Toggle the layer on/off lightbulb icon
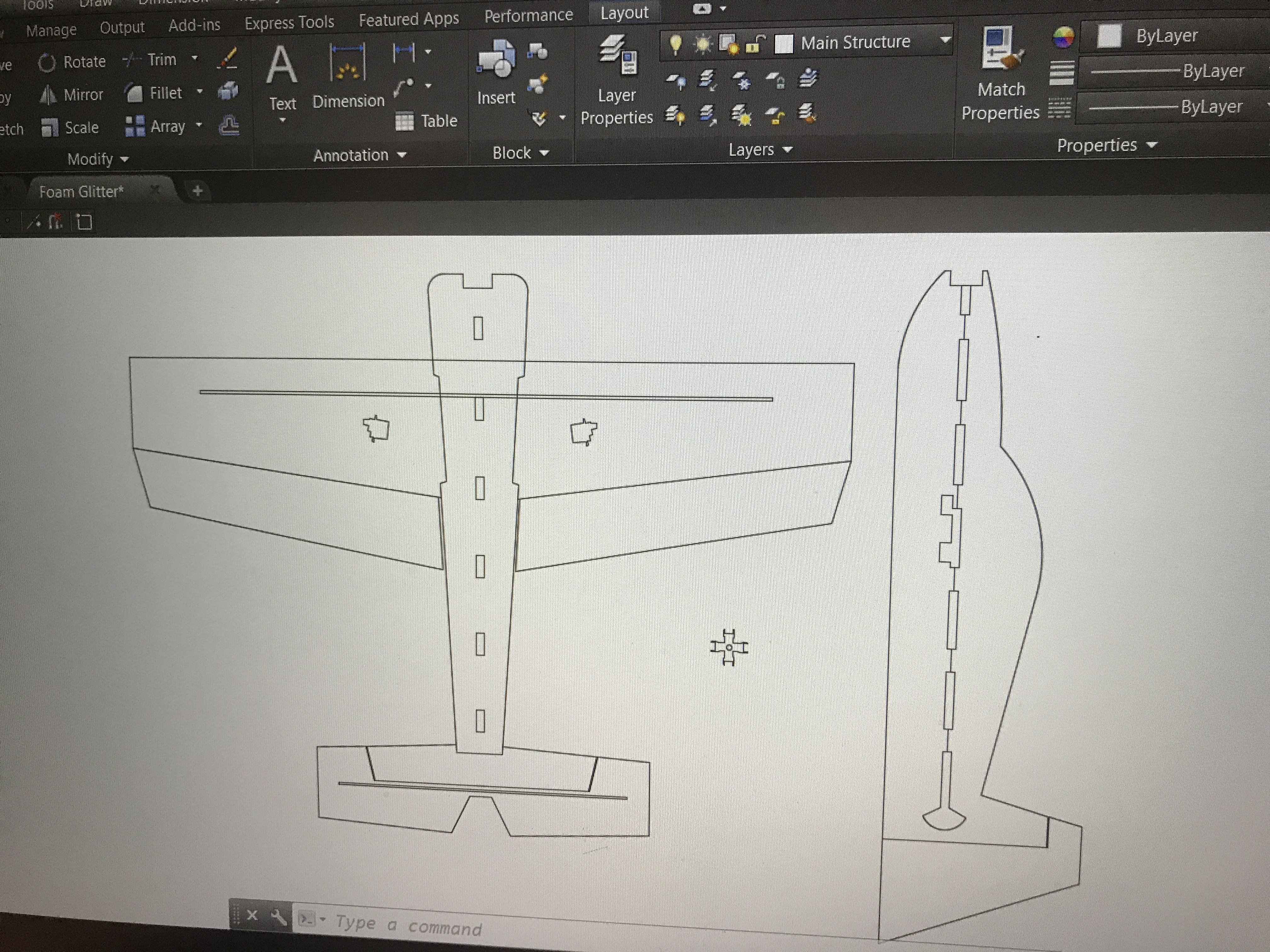Screen dimensions: 1270x952 pyautogui.click(x=676, y=44)
